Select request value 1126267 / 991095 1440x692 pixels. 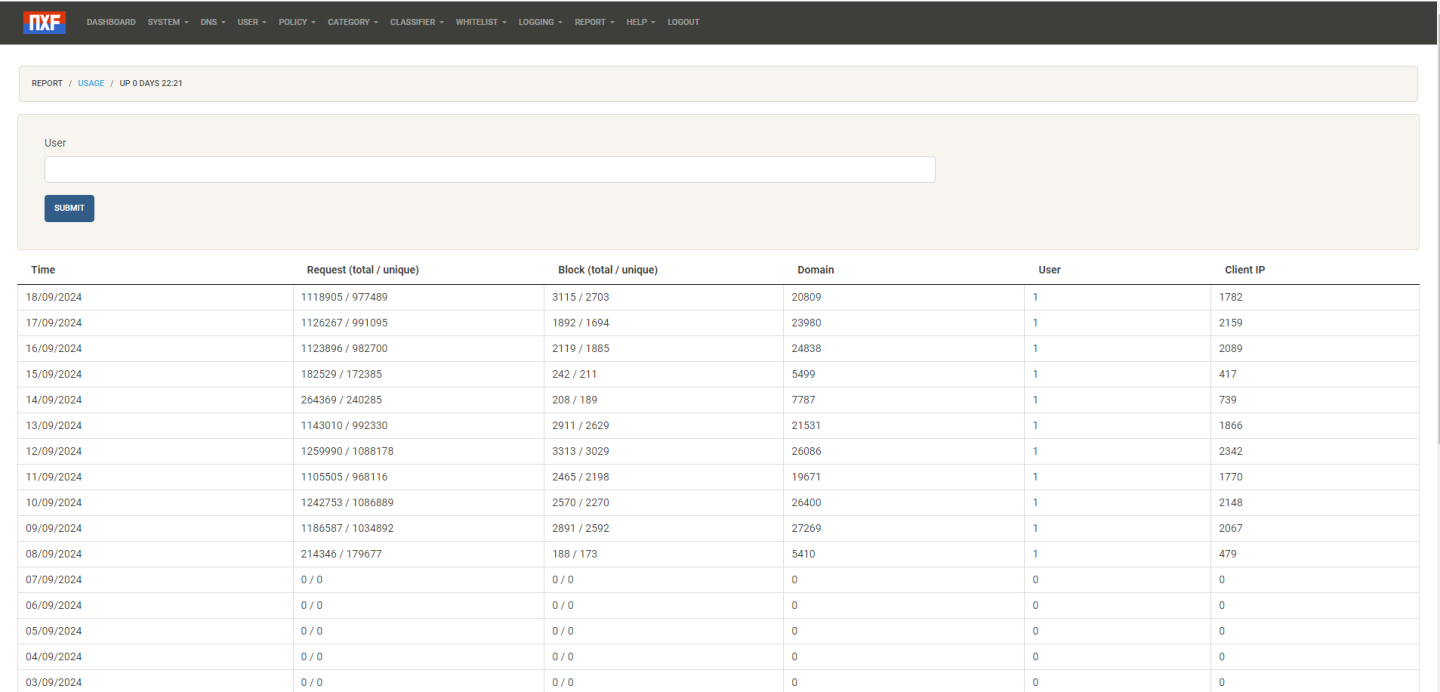point(345,323)
